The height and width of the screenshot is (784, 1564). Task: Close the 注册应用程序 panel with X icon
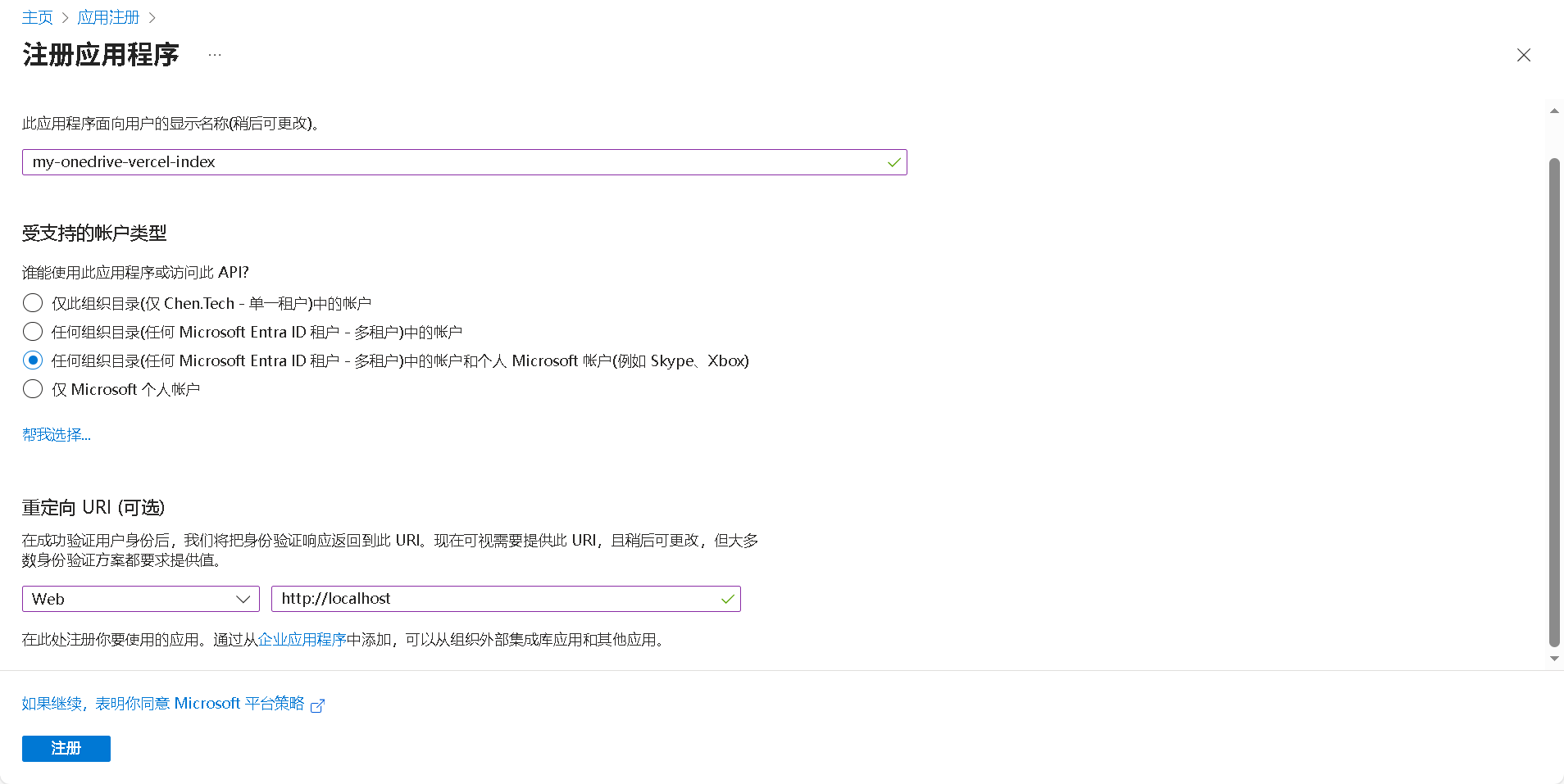(1523, 55)
